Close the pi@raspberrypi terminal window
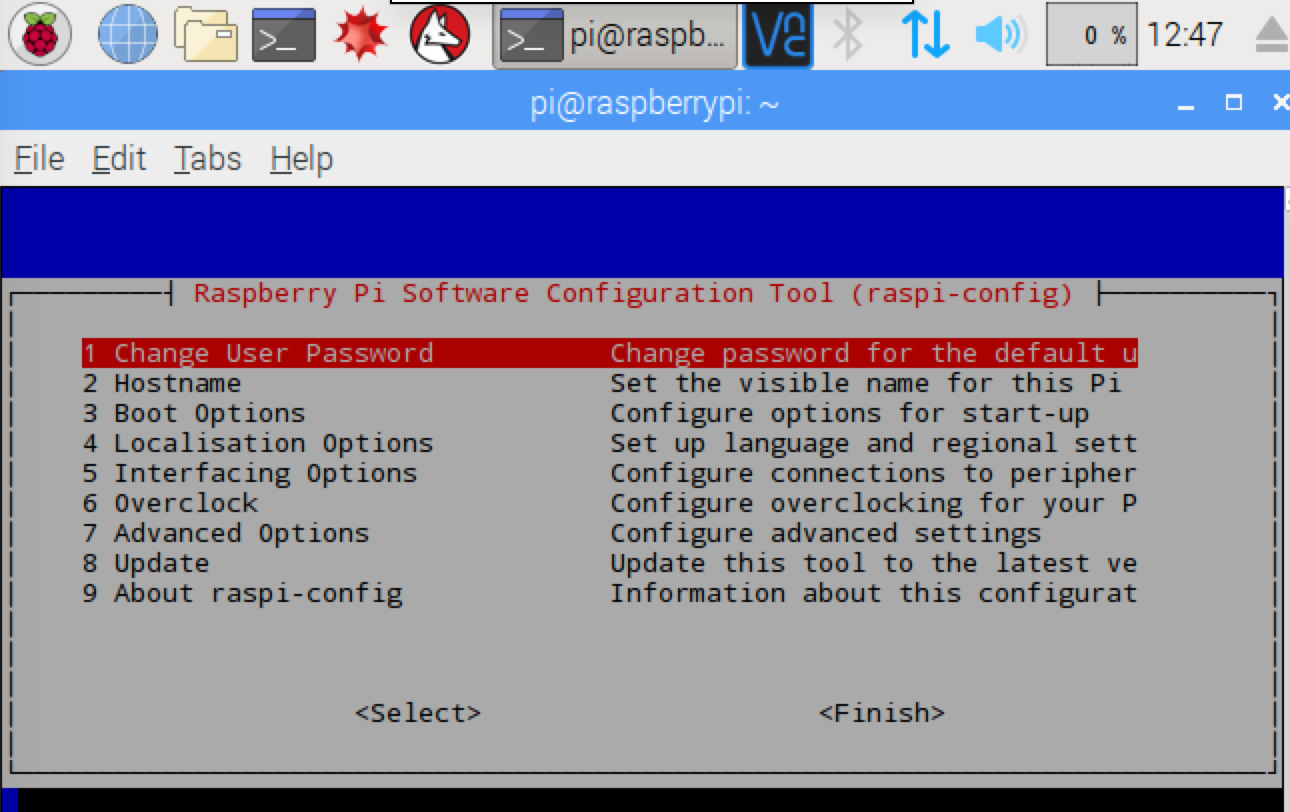 tap(1280, 103)
